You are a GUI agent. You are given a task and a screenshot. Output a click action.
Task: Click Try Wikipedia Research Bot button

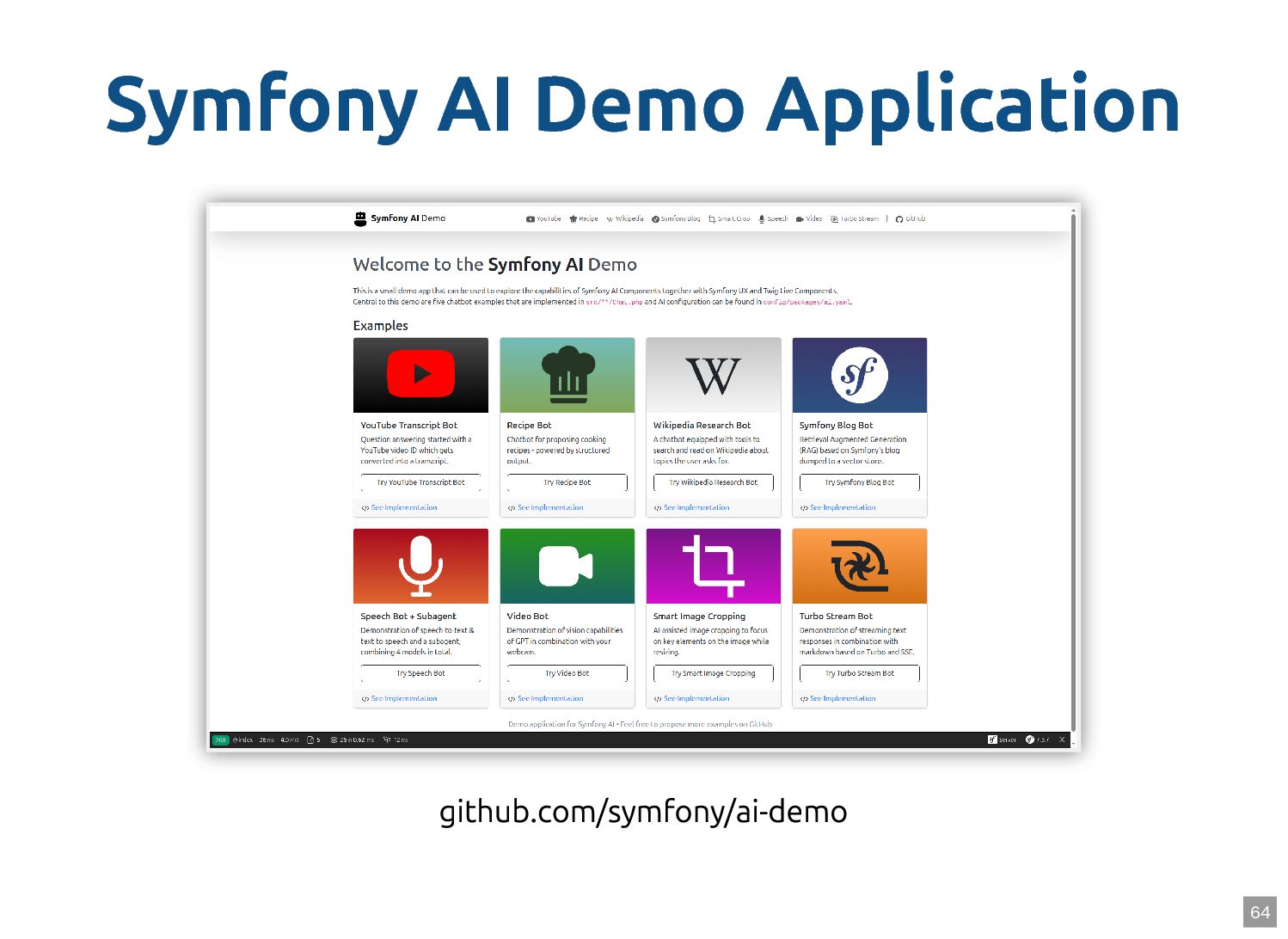[x=714, y=483]
